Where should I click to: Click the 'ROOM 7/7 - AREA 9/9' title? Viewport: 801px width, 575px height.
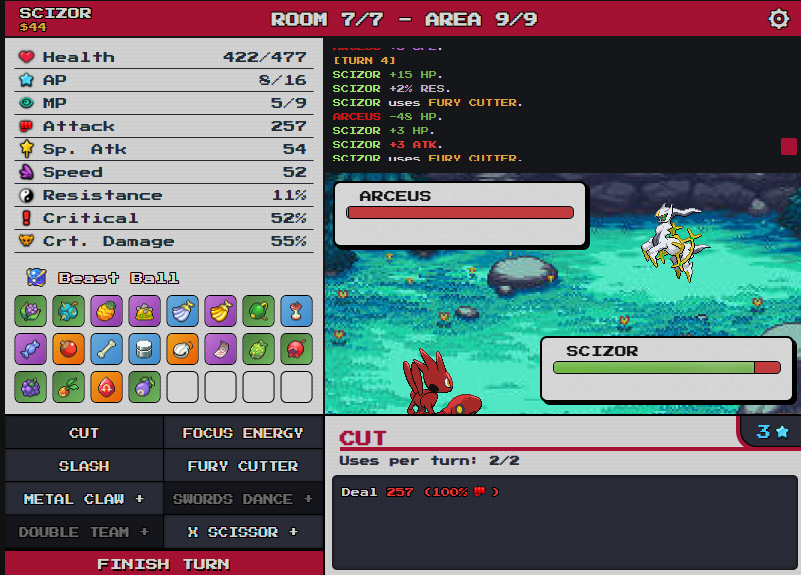[x=404, y=19]
